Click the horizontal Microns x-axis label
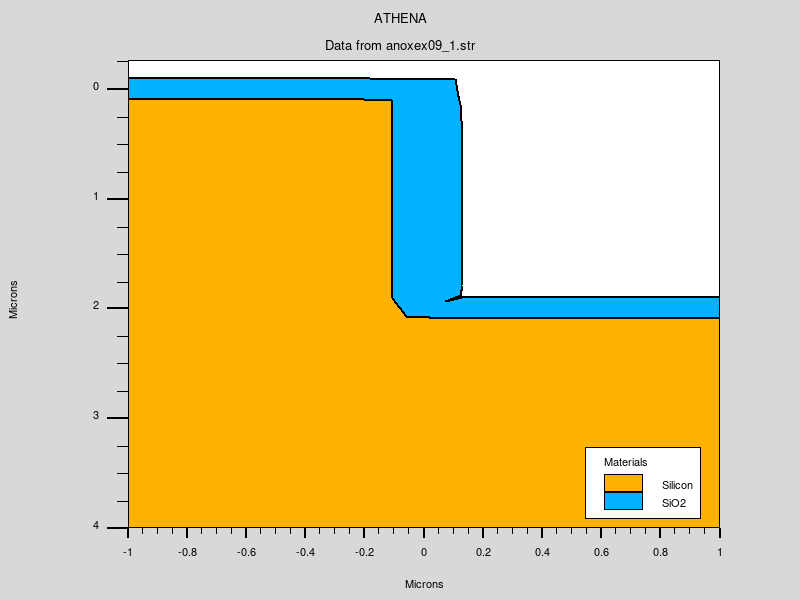Viewport: 800px width, 600px height. 423,584
